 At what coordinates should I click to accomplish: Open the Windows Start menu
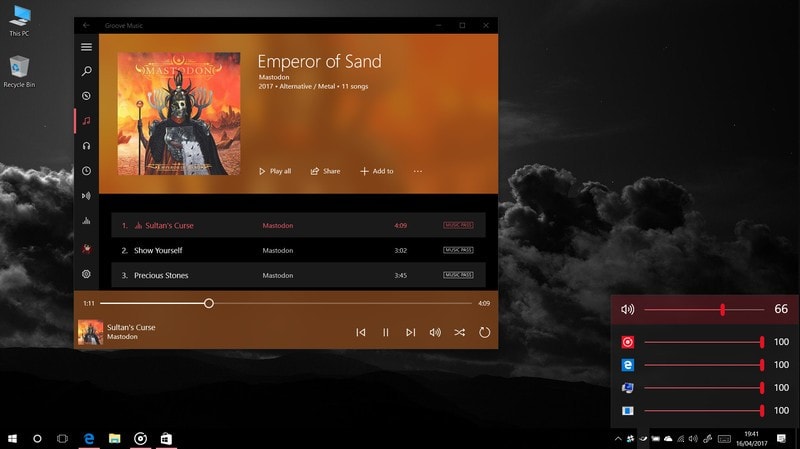12,438
